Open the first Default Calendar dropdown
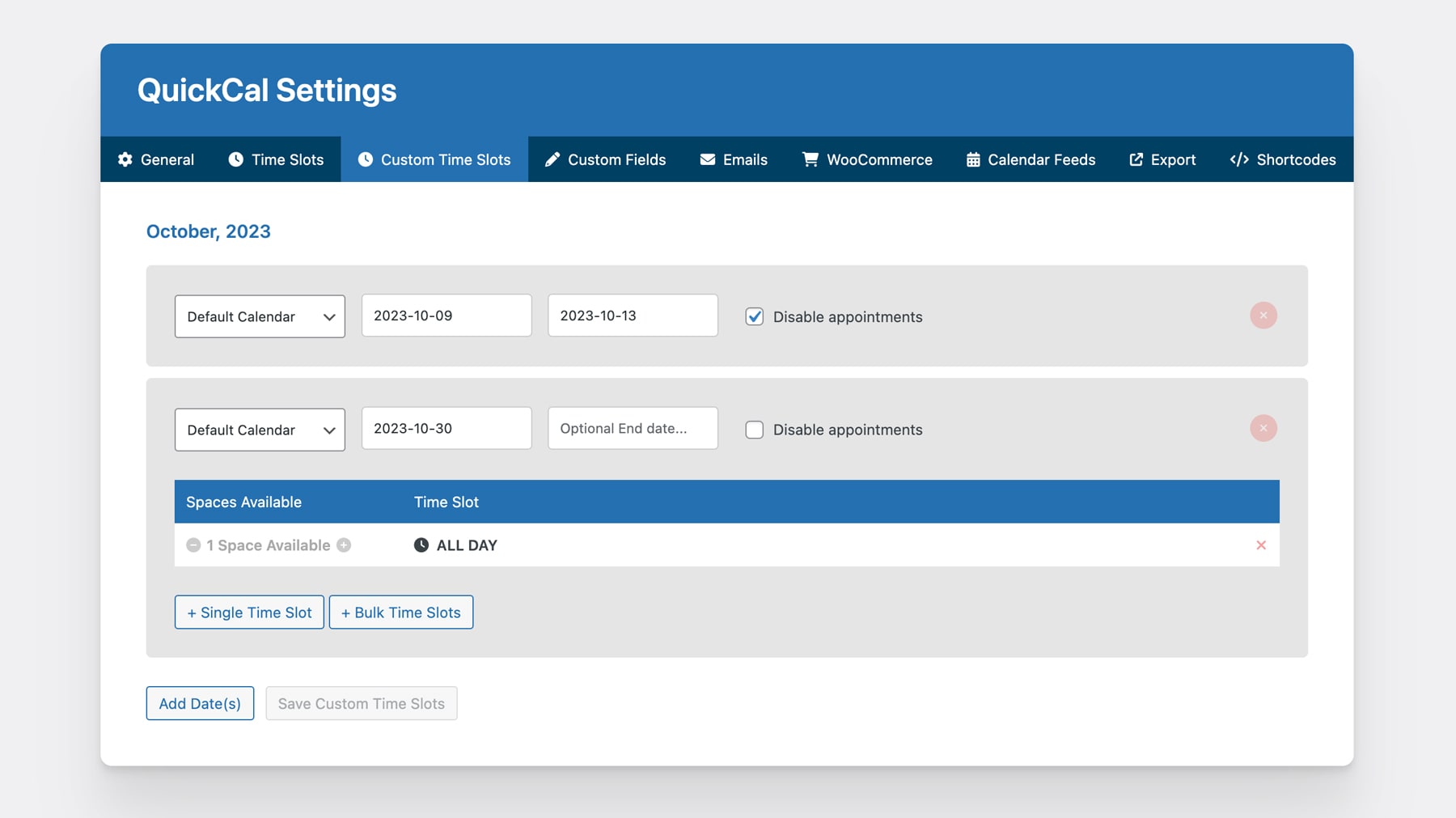The width and height of the screenshot is (1456, 818). (260, 316)
